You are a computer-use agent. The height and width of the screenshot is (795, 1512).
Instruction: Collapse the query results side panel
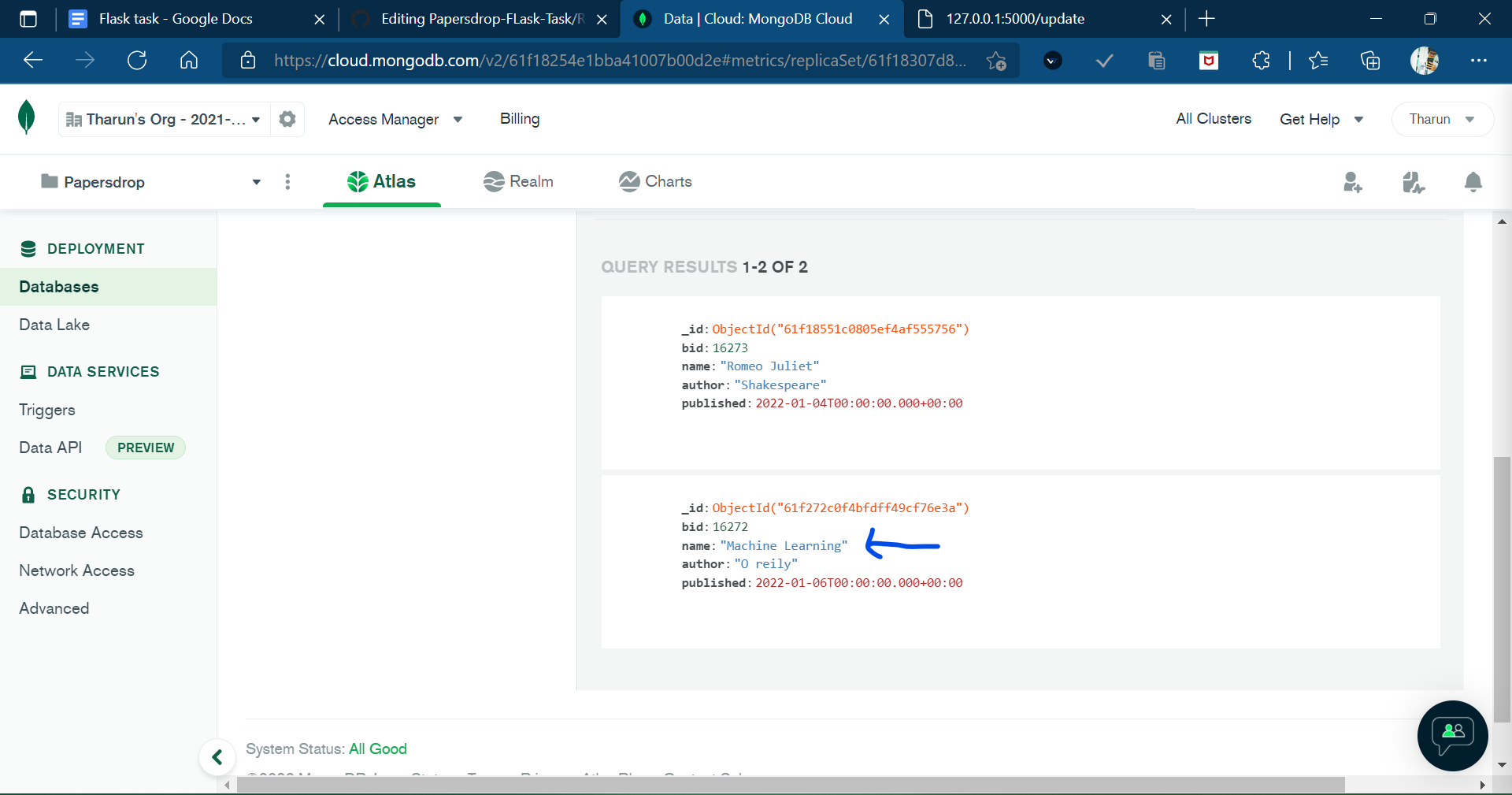[217, 756]
